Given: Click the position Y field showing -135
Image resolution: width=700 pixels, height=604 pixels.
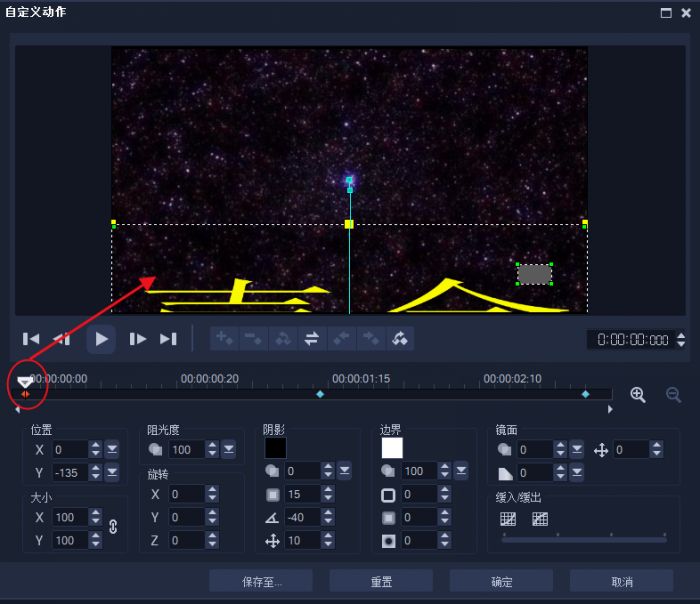Looking at the screenshot, I should point(70,473).
